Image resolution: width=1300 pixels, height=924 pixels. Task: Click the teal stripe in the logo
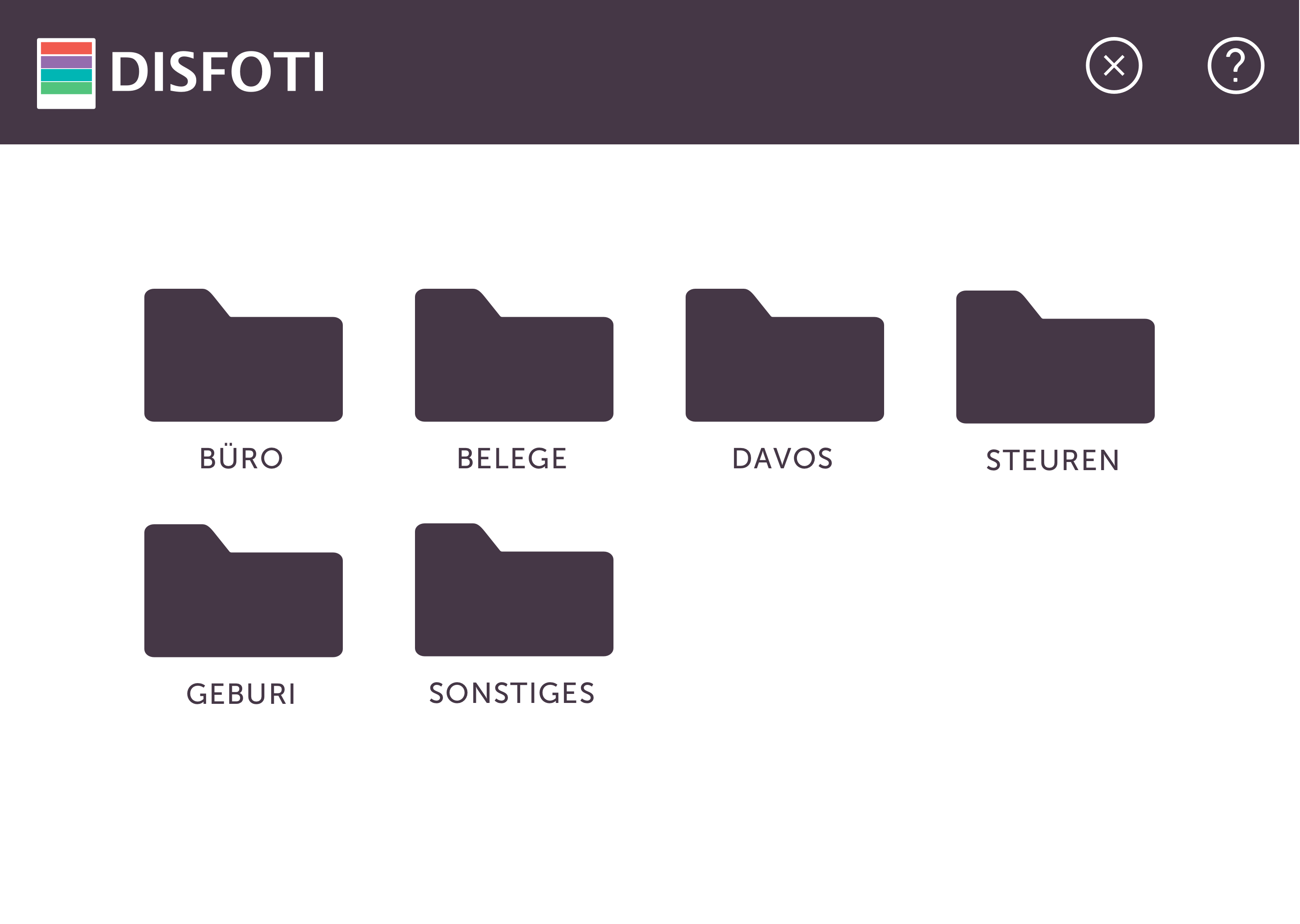click(66, 75)
